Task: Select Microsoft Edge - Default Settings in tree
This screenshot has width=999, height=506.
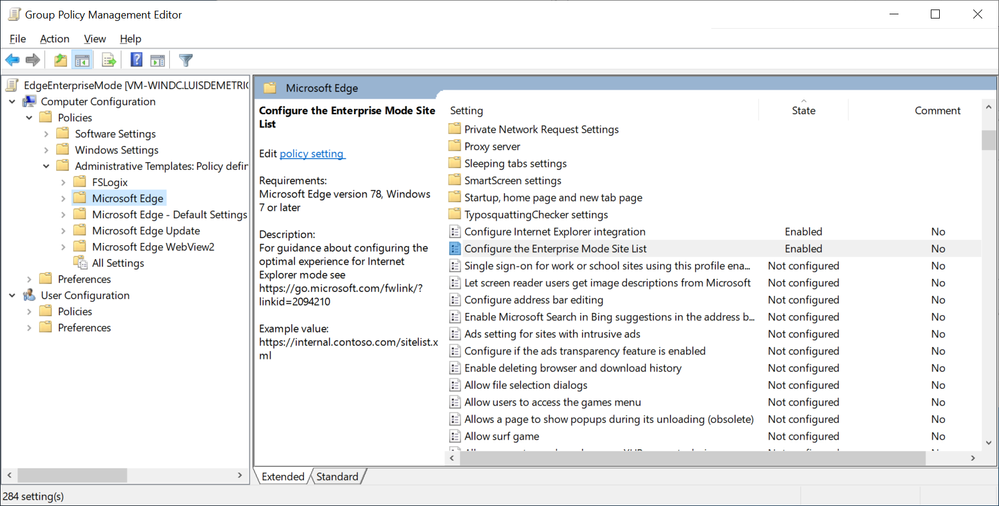Action: coord(169,215)
